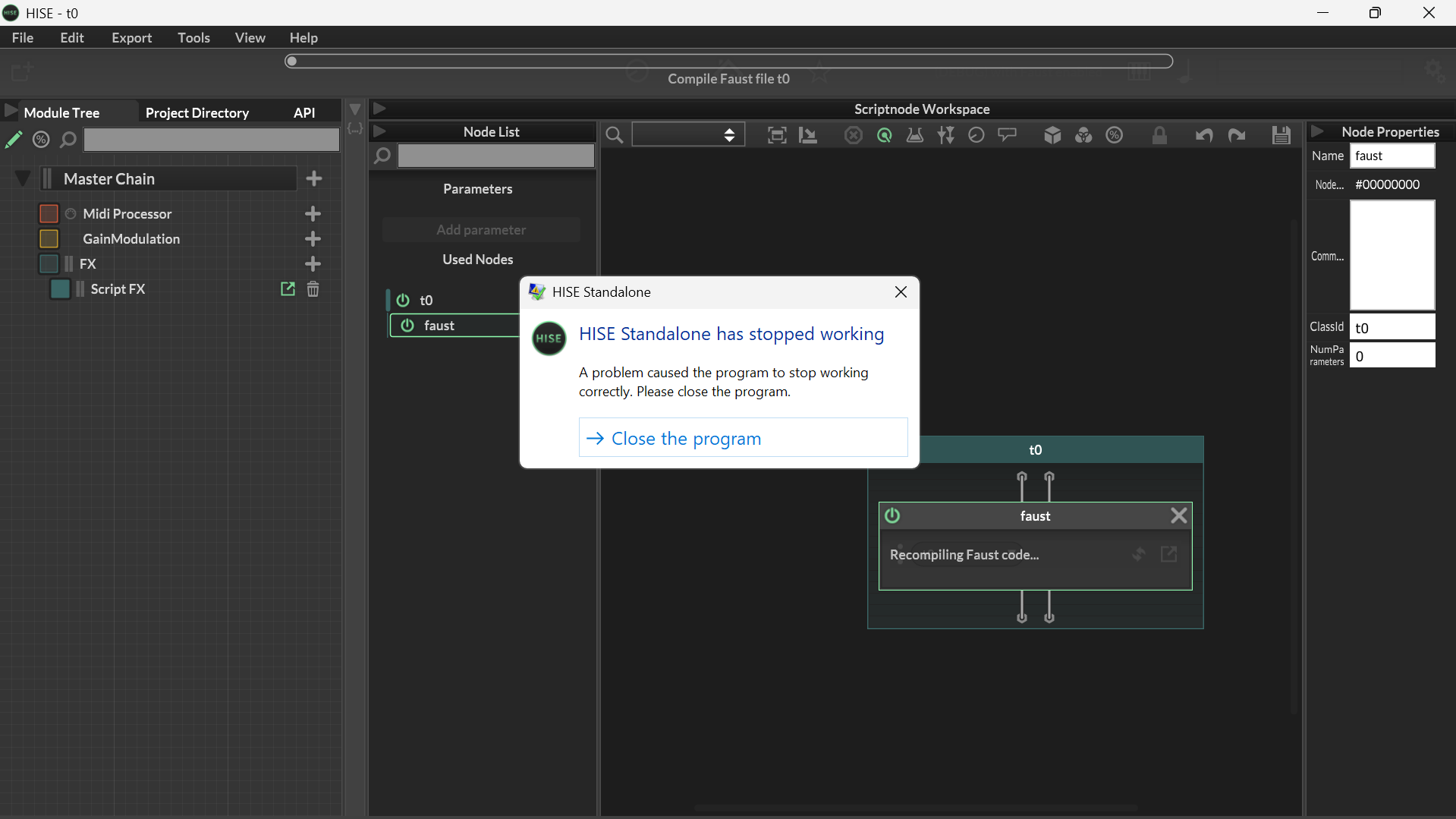Screen dimensions: 1456x819
Task: Toggle the GainModulation yellow square
Action: pyautogui.click(x=49, y=239)
